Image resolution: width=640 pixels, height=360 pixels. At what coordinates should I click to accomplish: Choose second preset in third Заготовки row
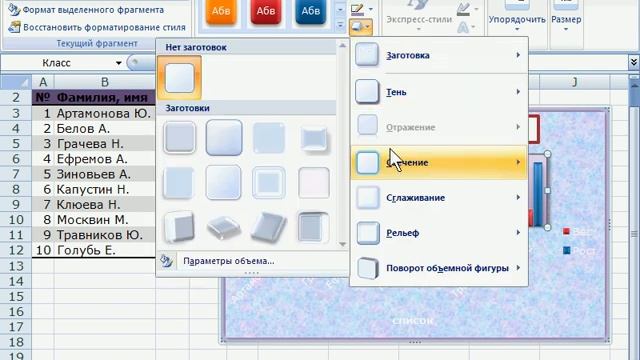(224, 228)
